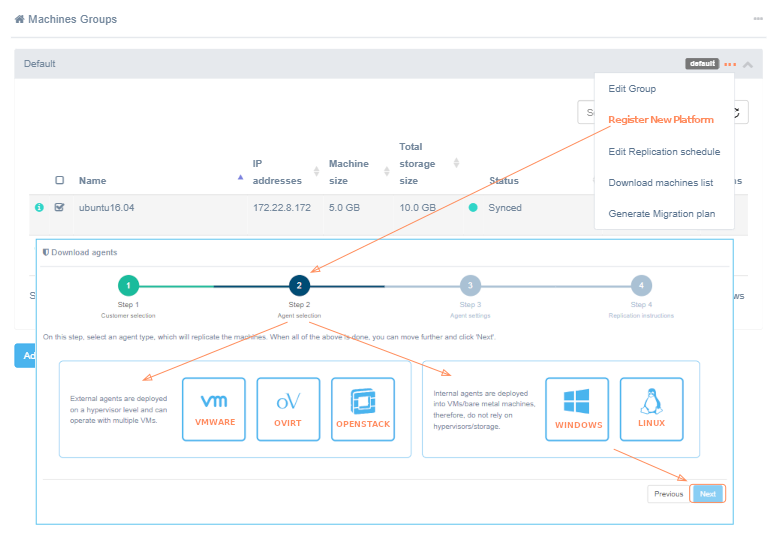Uncheck the ubuntu16.04 row checkbox
The image size is (774, 554).
click(x=59, y=208)
